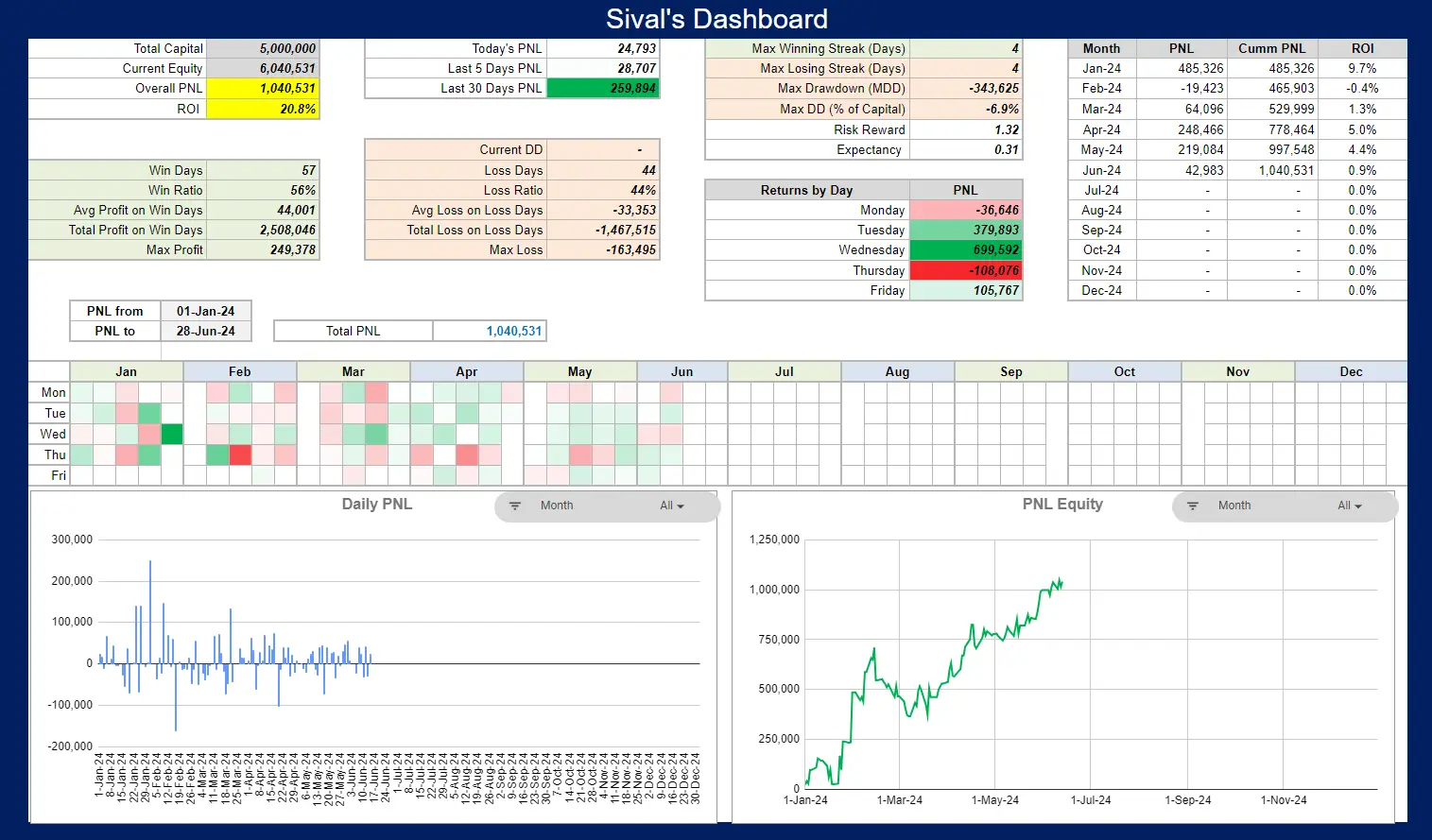Select the yellow ROI cell 20.8%
The width and height of the screenshot is (1432, 840).
click(x=263, y=109)
